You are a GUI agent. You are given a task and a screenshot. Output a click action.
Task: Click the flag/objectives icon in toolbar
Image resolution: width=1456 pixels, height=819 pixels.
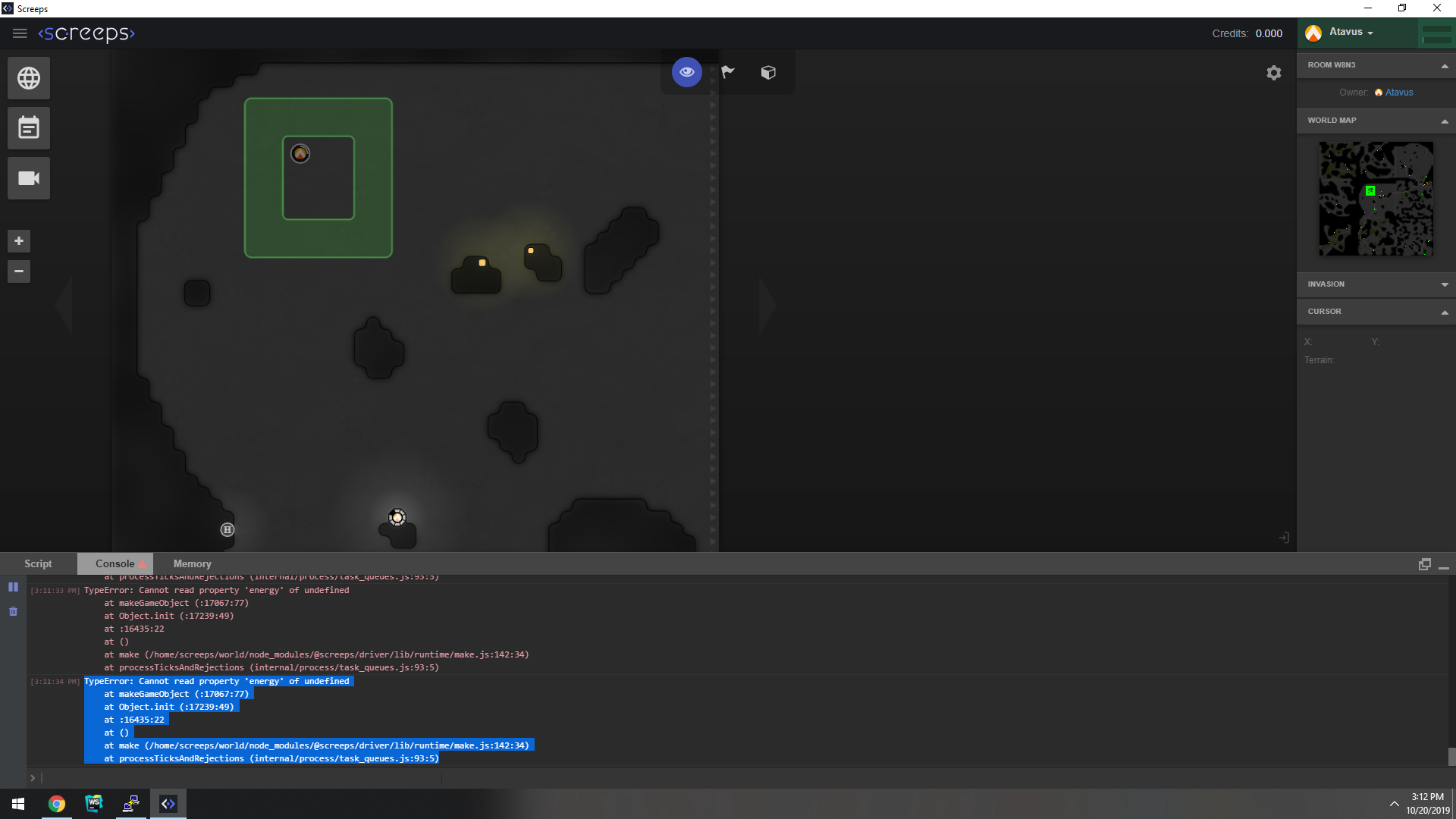pyautogui.click(x=727, y=72)
